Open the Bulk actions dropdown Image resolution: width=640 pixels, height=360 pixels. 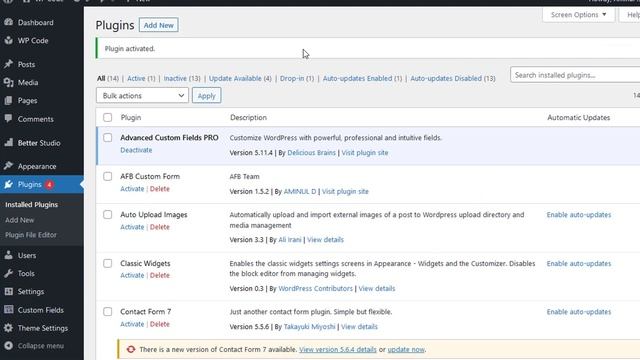click(142, 96)
